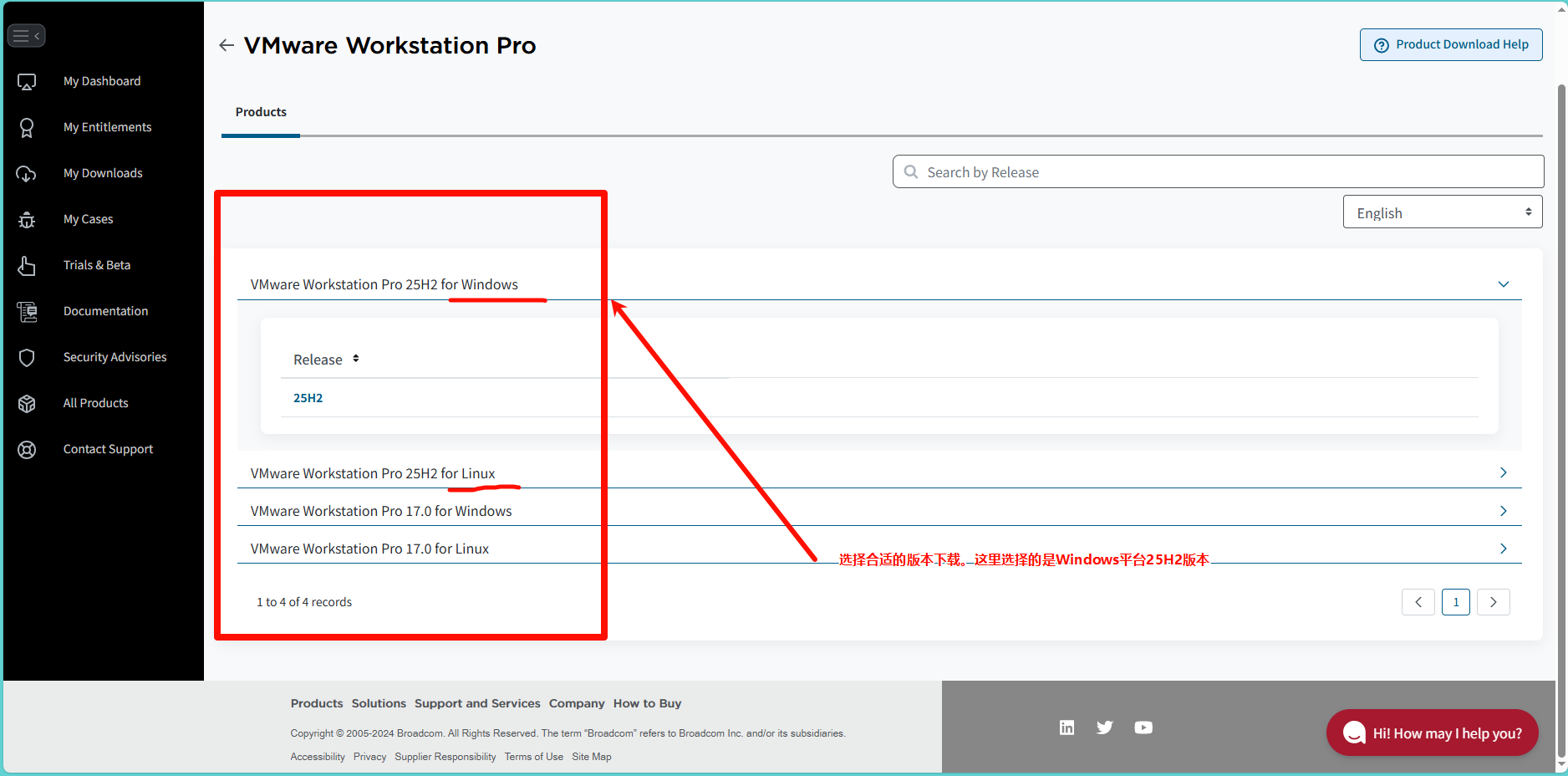The height and width of the screenshot is (776, 1568).
Task: Click the My Dashboard monitor icon
Action: (x=27, y=82)
